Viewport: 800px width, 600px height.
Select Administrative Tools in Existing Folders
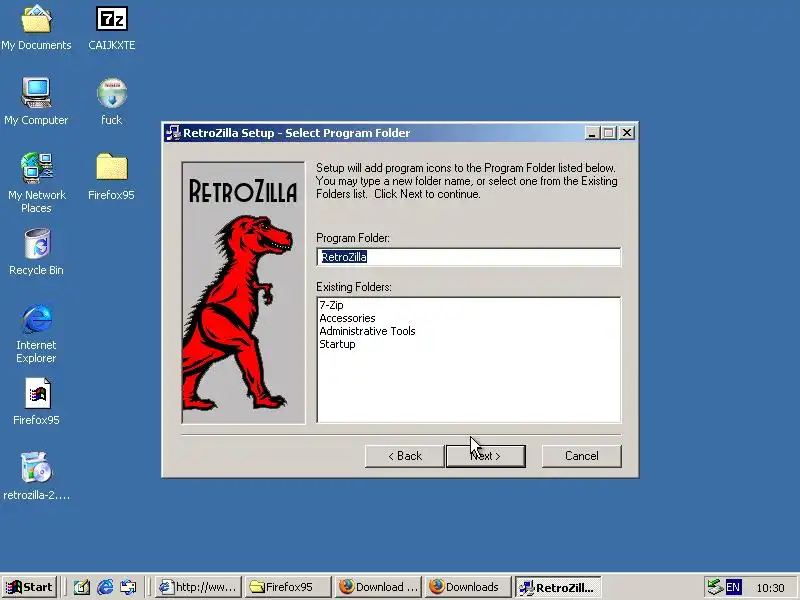367,331
